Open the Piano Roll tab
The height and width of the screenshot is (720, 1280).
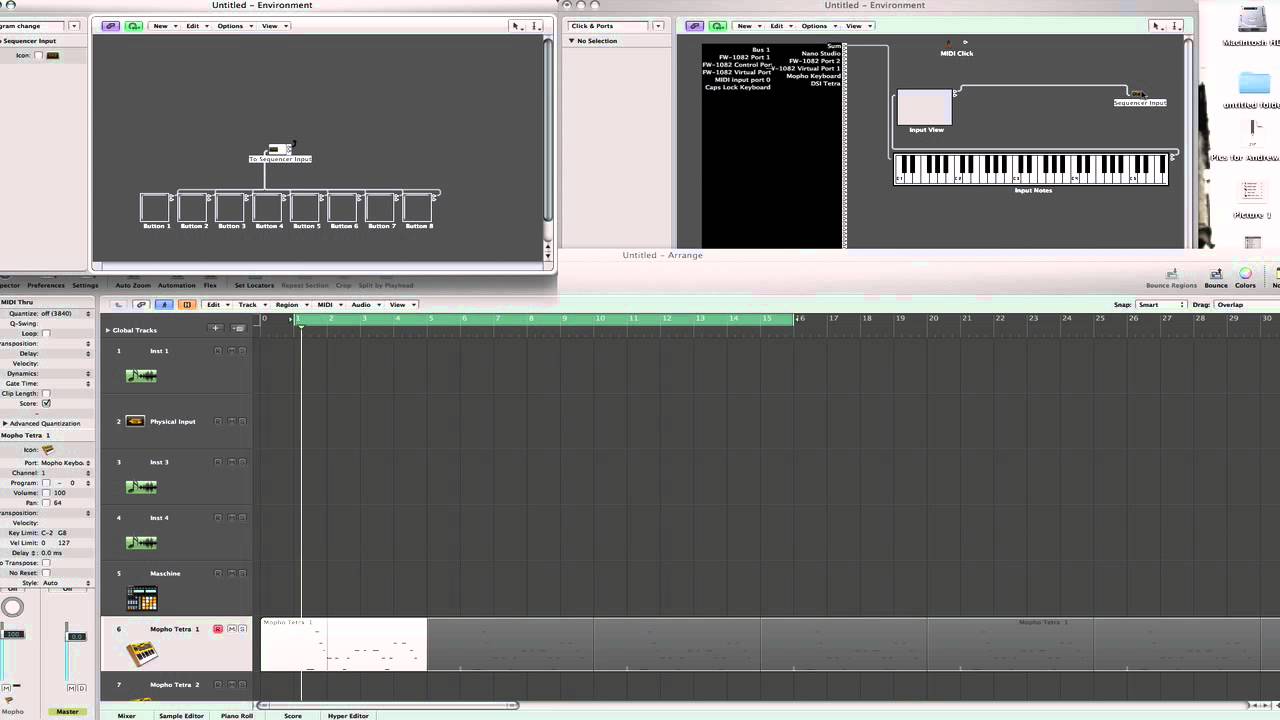(237, 716)
